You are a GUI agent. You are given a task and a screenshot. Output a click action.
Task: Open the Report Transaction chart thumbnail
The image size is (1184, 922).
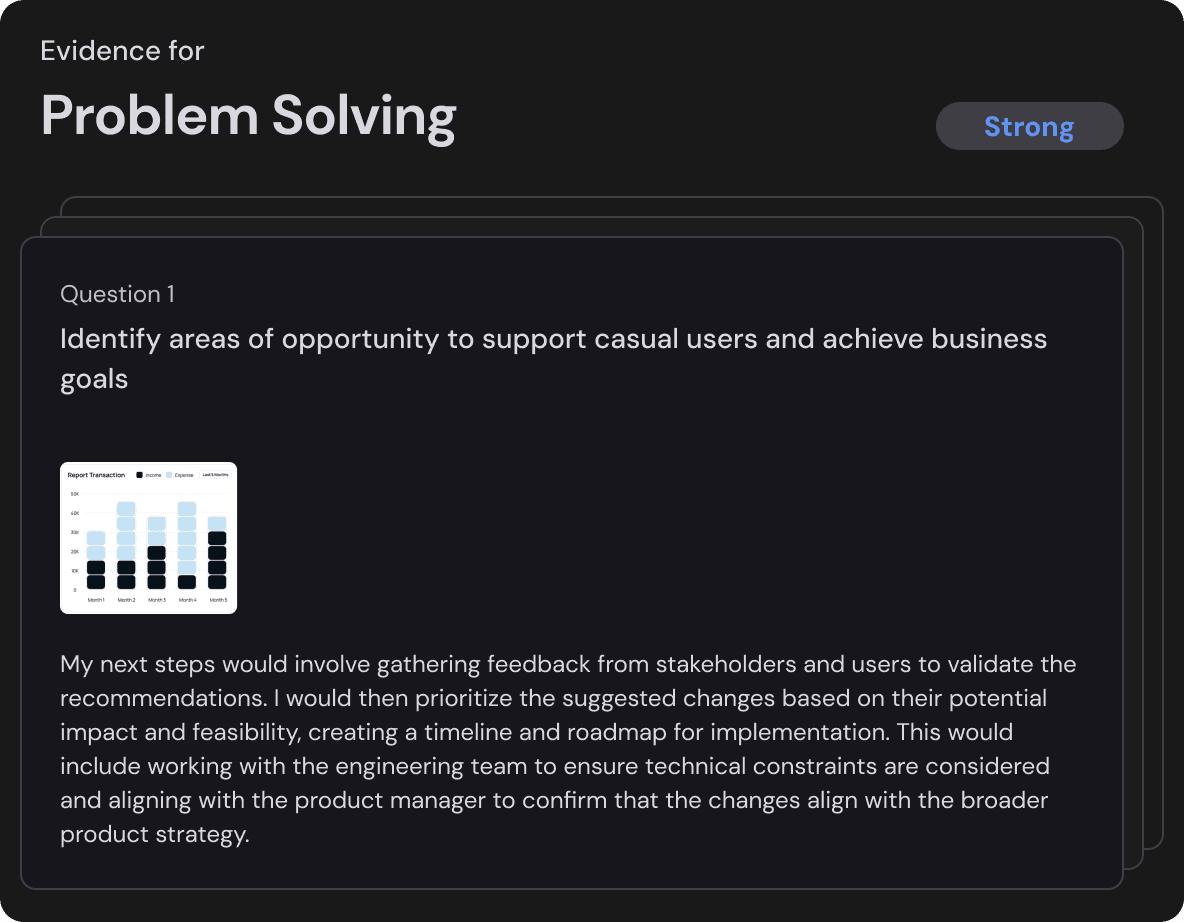tap(148, 538)
